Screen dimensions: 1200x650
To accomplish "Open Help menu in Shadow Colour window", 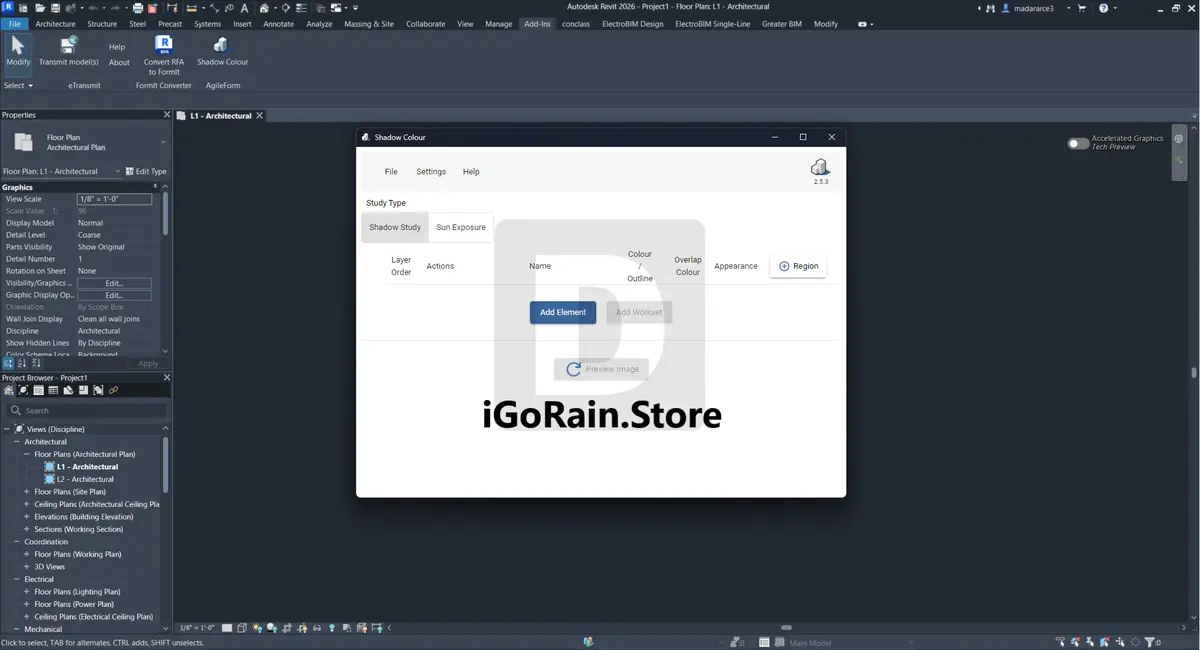I will pos(471,172).
